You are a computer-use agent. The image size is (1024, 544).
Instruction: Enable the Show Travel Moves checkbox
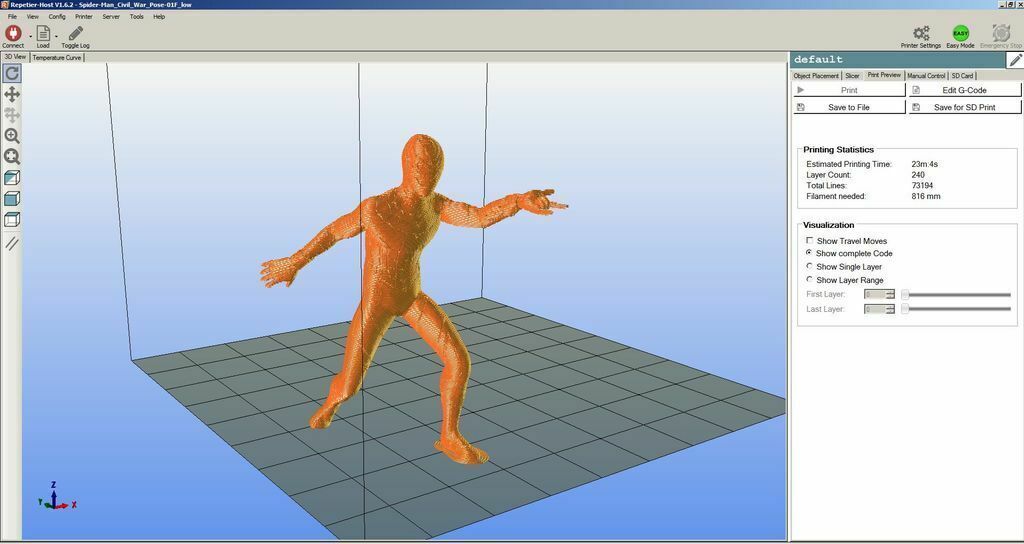pyautogui.click(x=810, y=240)
